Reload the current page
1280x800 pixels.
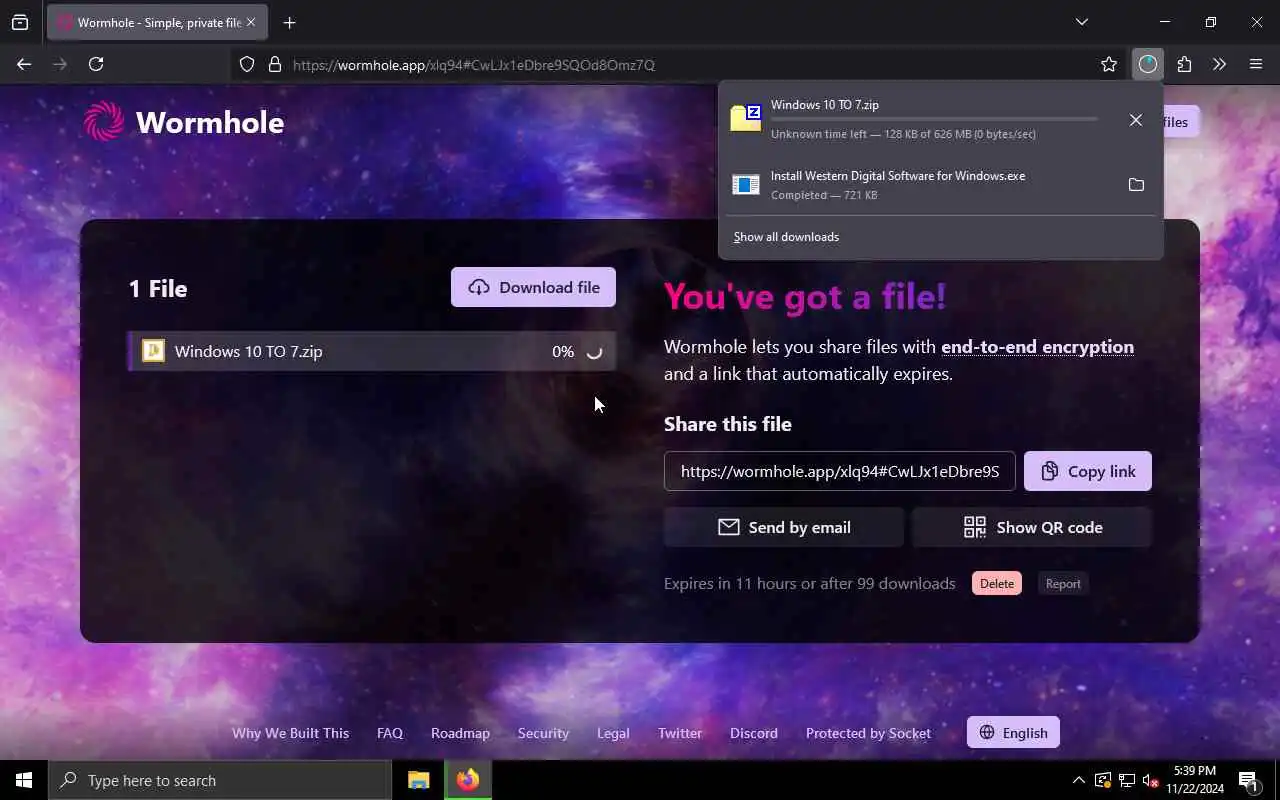96,64
